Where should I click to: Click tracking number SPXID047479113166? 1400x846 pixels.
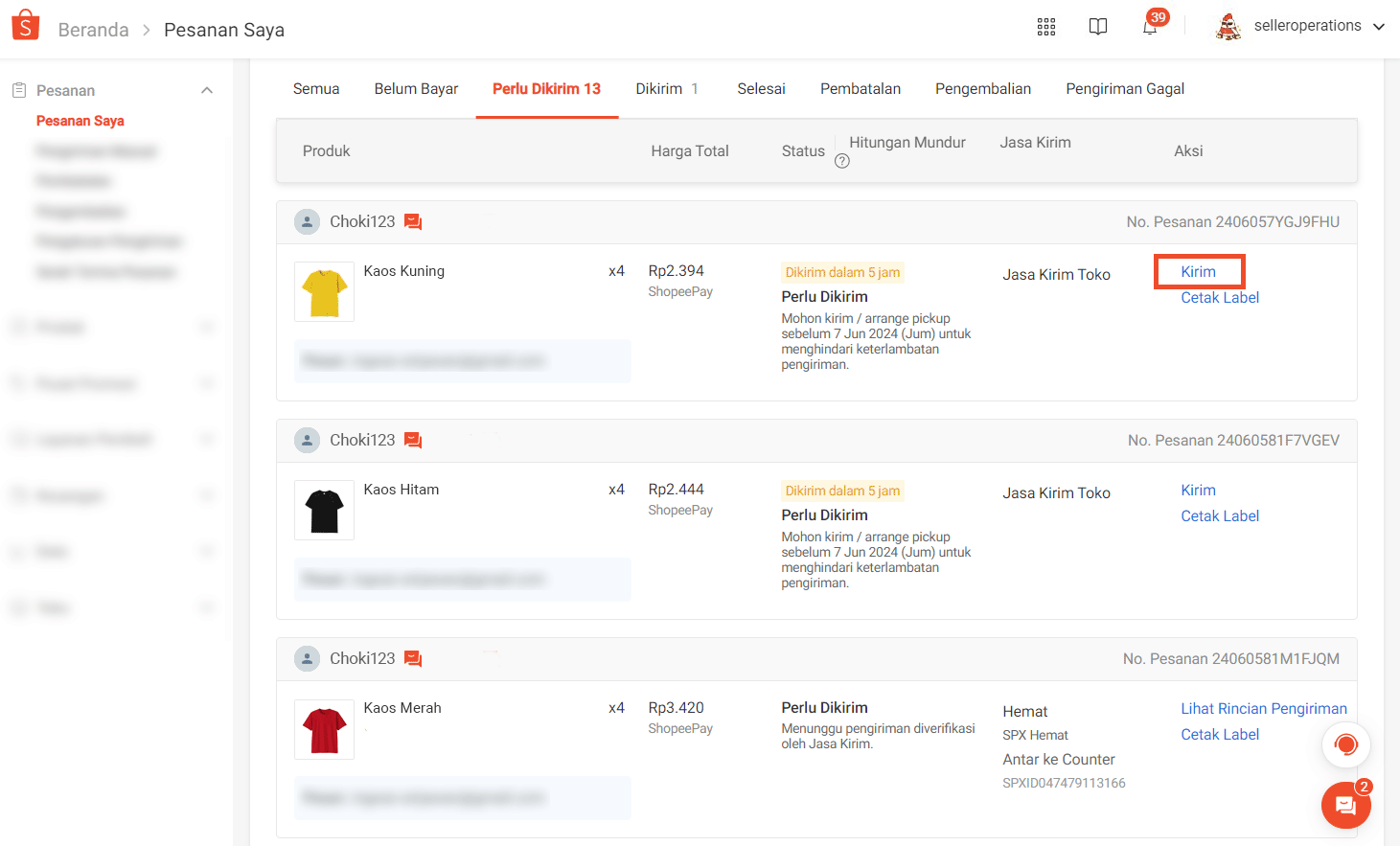pos(1064,784)
